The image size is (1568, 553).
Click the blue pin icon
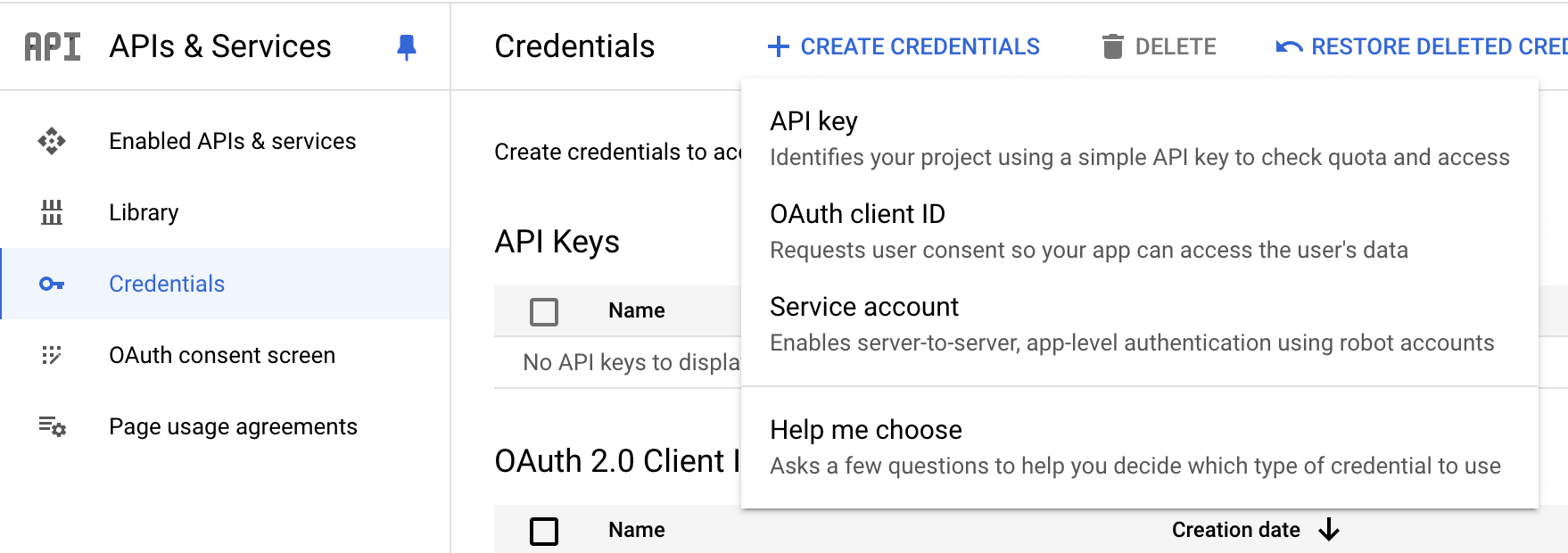coord(407,46)
